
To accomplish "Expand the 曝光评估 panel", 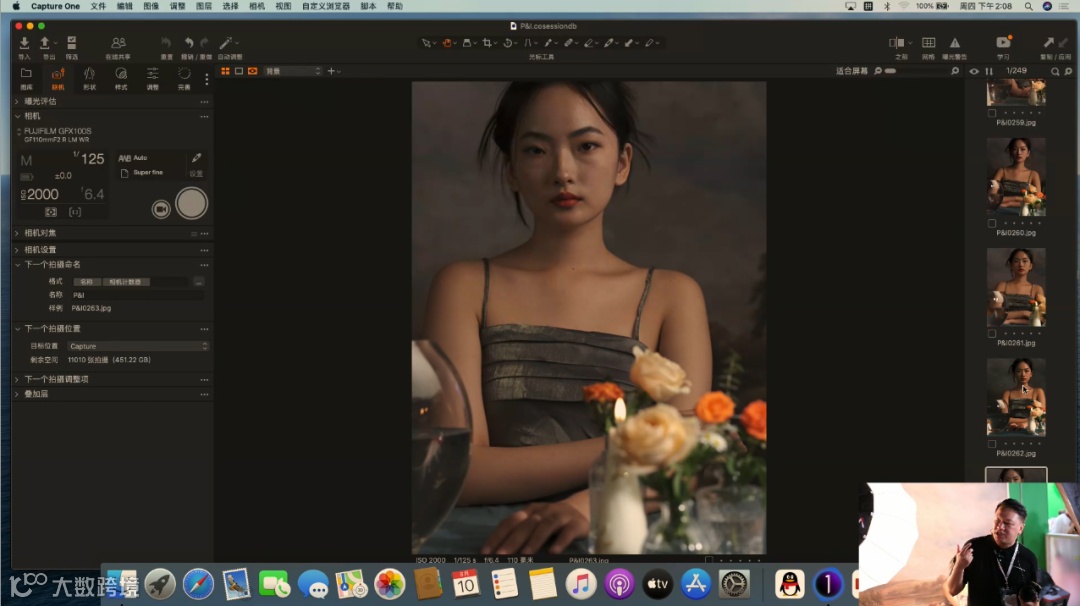I will [x=17, y=101].
